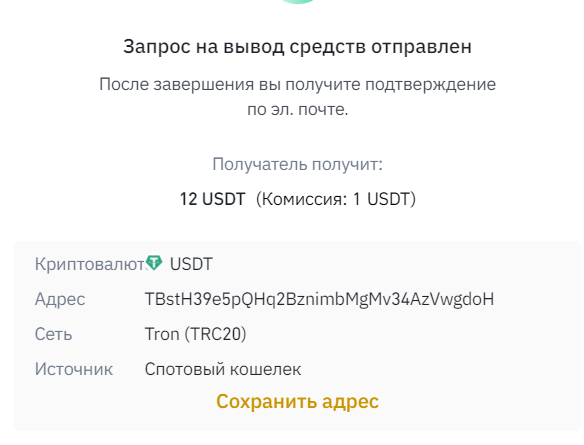The height and width of the screenshot is (445, 584).
Task: Click the Источник field label
Action: pos(74,369)
